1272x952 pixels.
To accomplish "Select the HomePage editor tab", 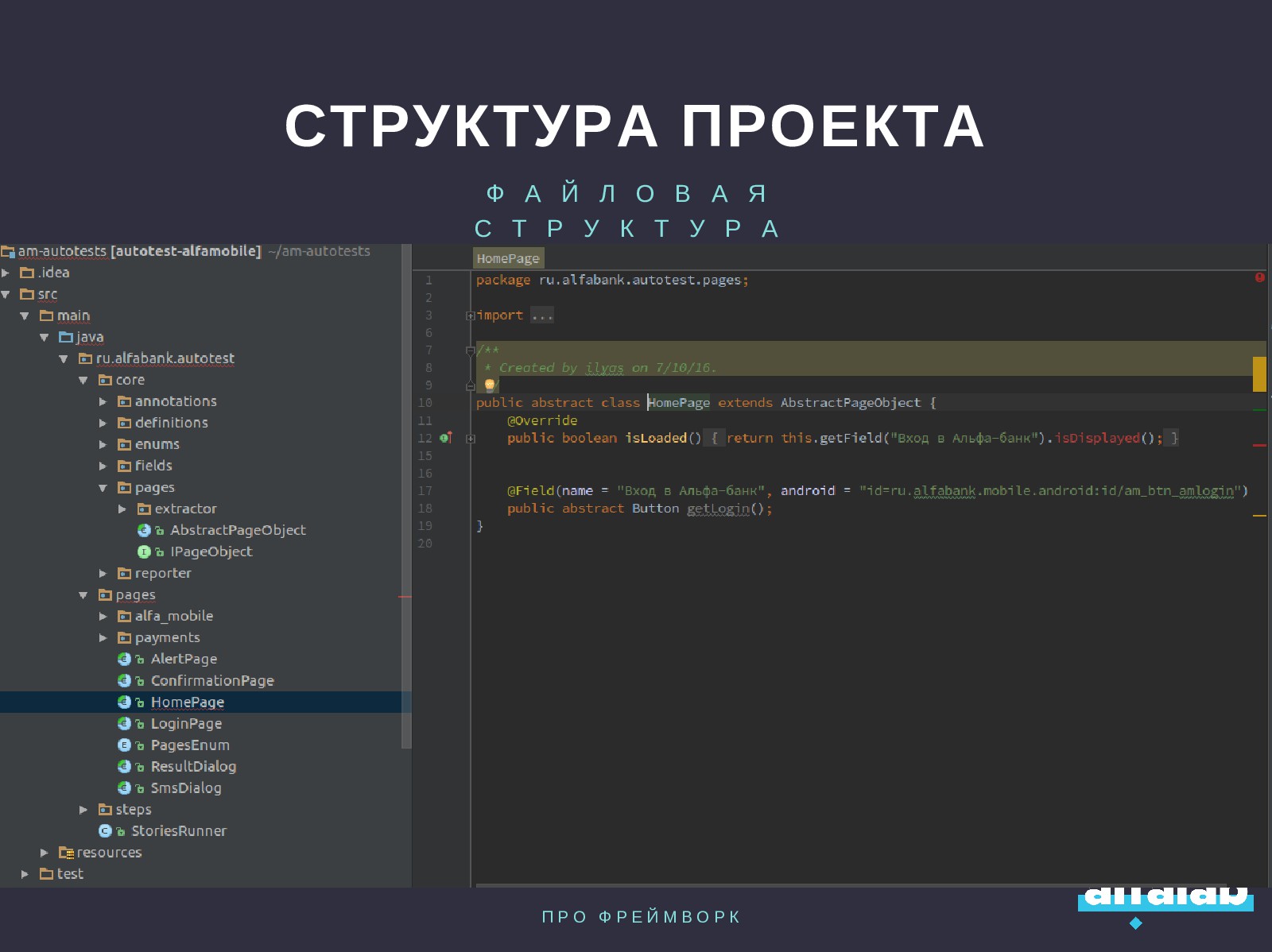I will point(508,258).
